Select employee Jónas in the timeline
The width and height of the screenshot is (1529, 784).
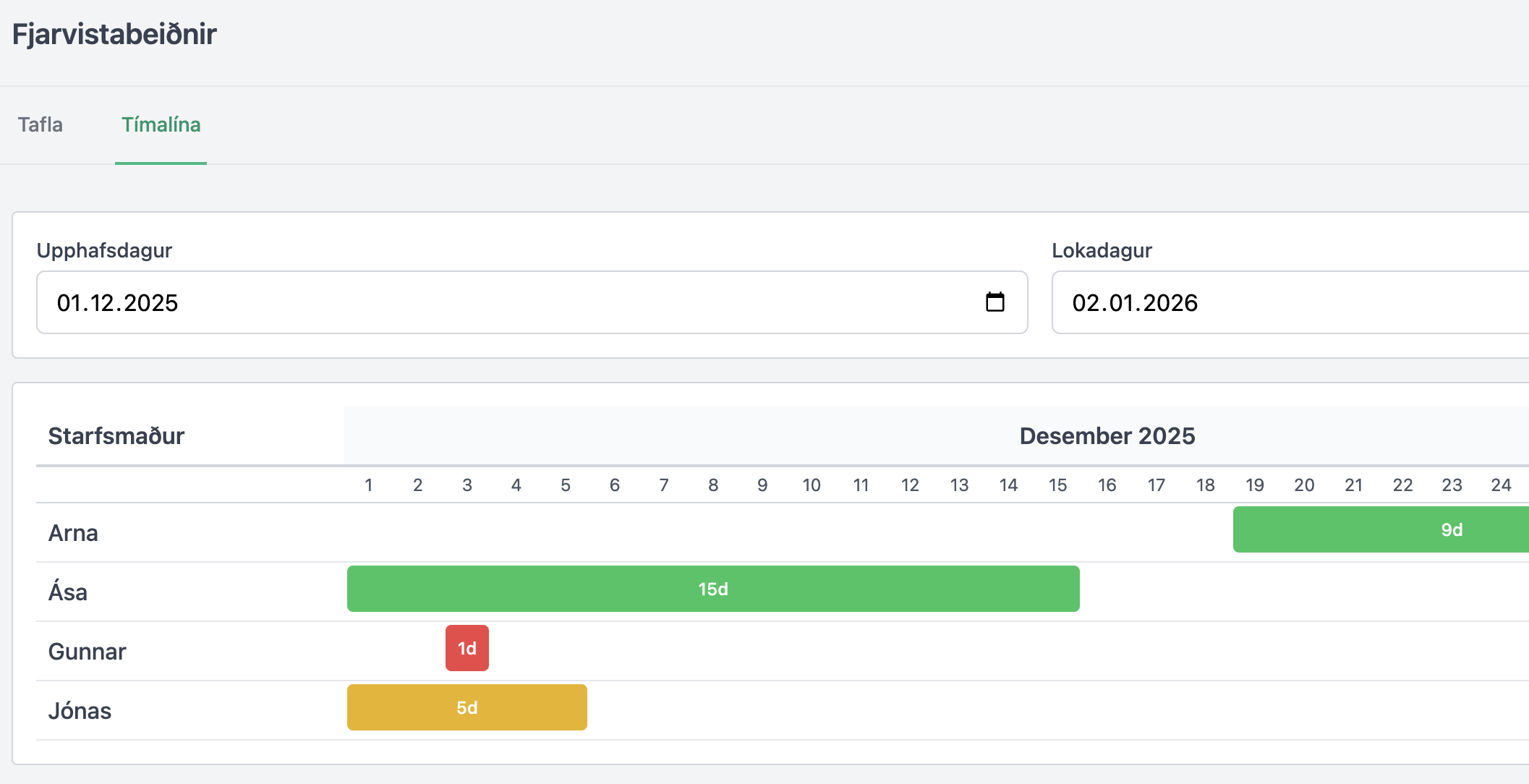pyautogui.click(x=80, y=711)
